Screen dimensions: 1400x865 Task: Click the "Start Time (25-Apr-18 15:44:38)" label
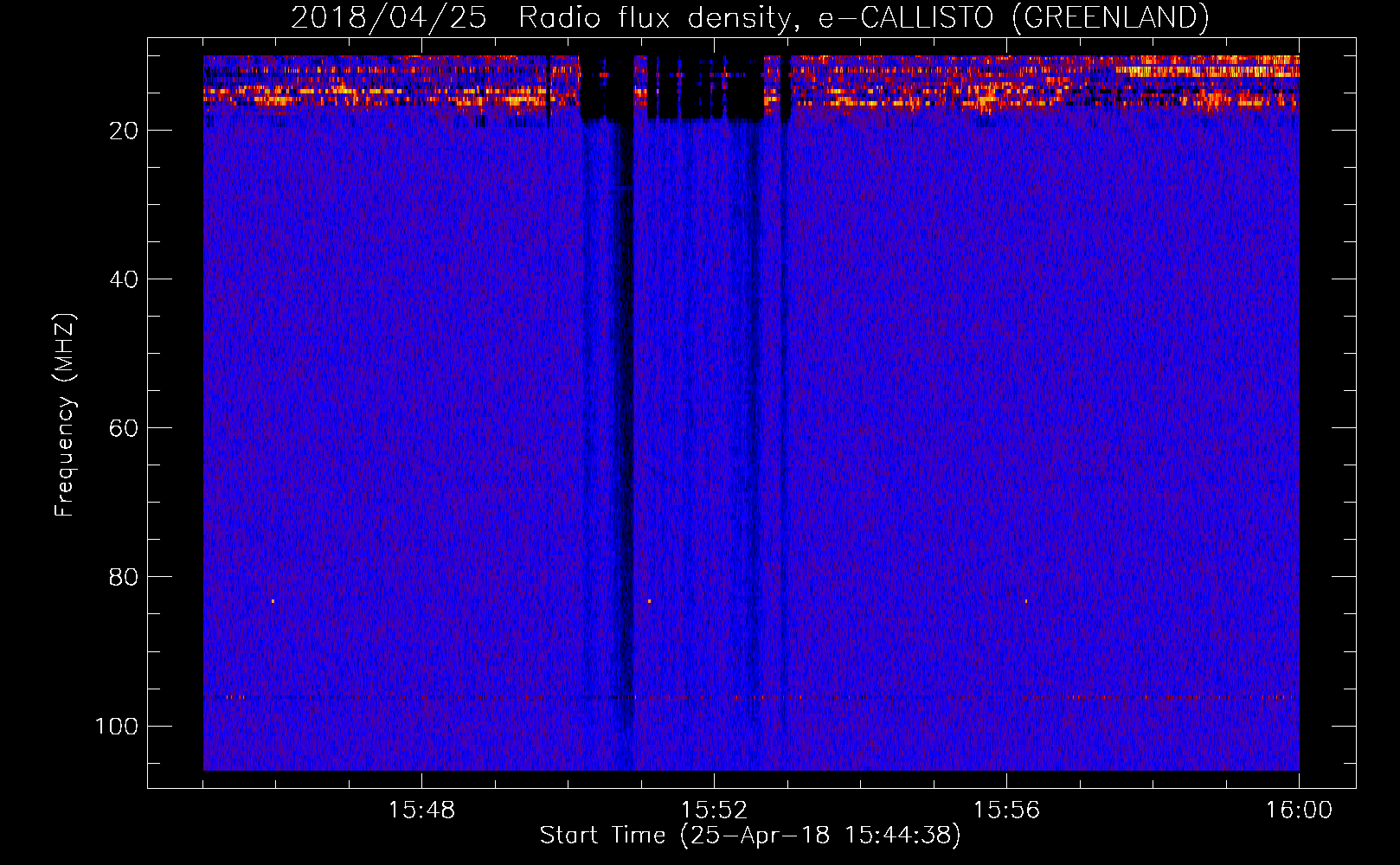point(750,836)
